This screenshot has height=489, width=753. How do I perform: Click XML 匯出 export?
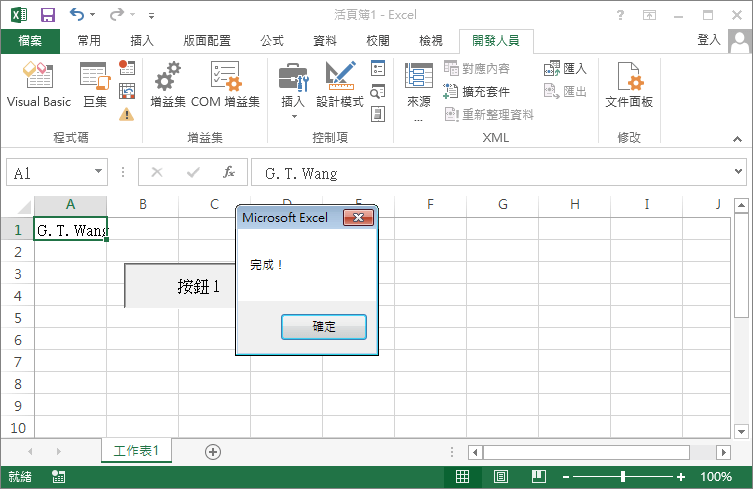pyautogui.click(x=565, y=91)
